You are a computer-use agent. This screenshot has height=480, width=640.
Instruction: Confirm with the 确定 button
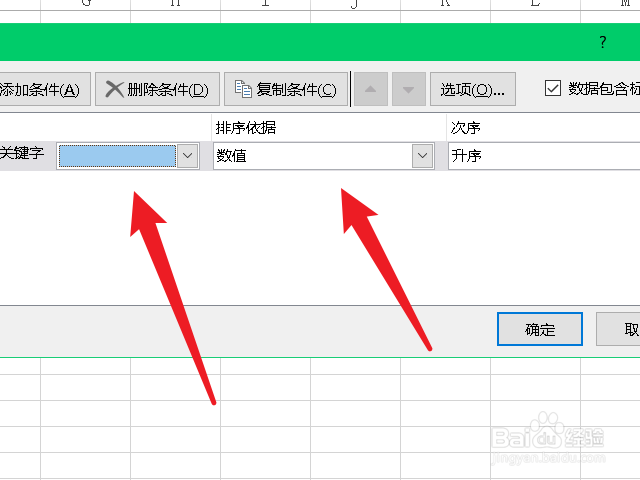pos(540,329)
